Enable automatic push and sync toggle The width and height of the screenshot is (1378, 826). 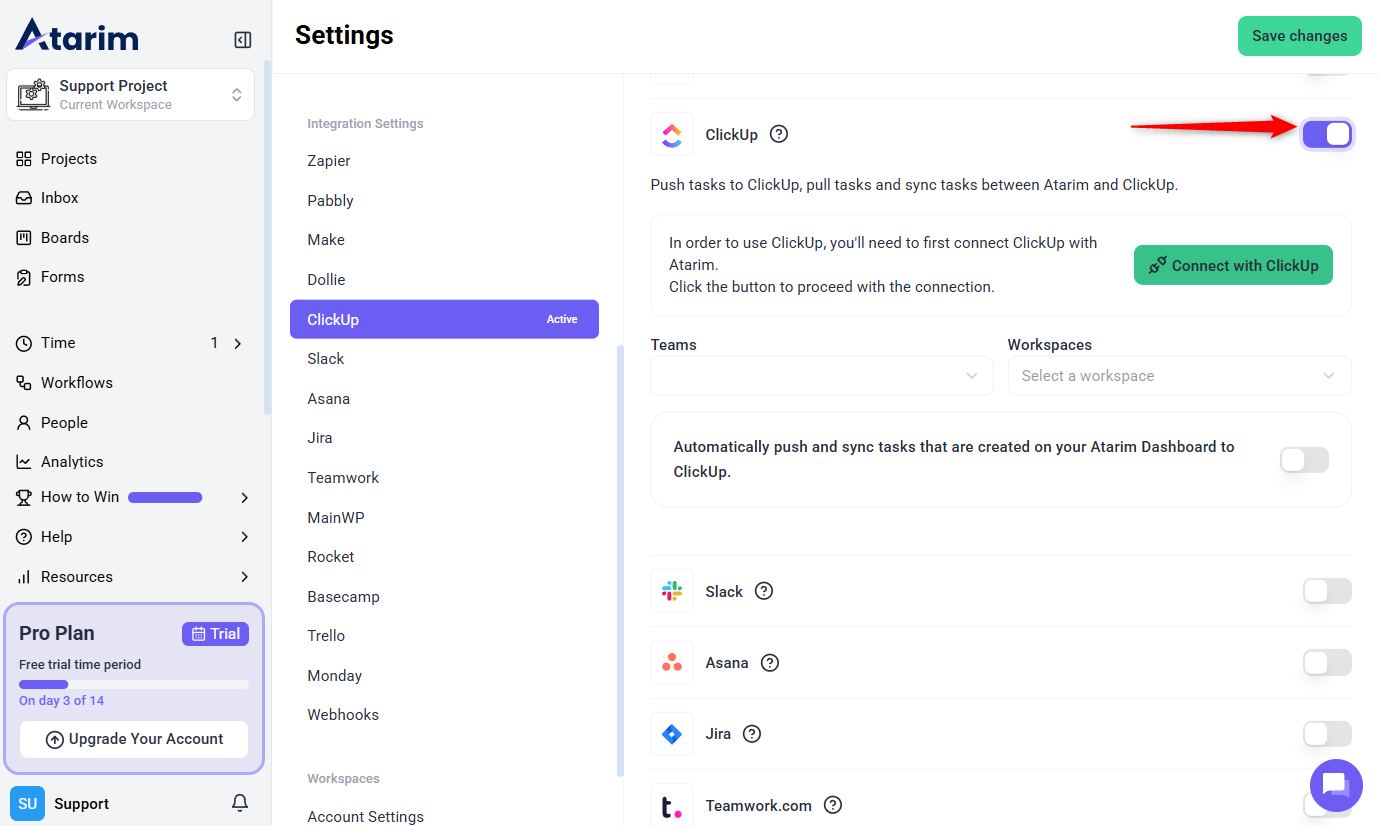pos(1304,460)
